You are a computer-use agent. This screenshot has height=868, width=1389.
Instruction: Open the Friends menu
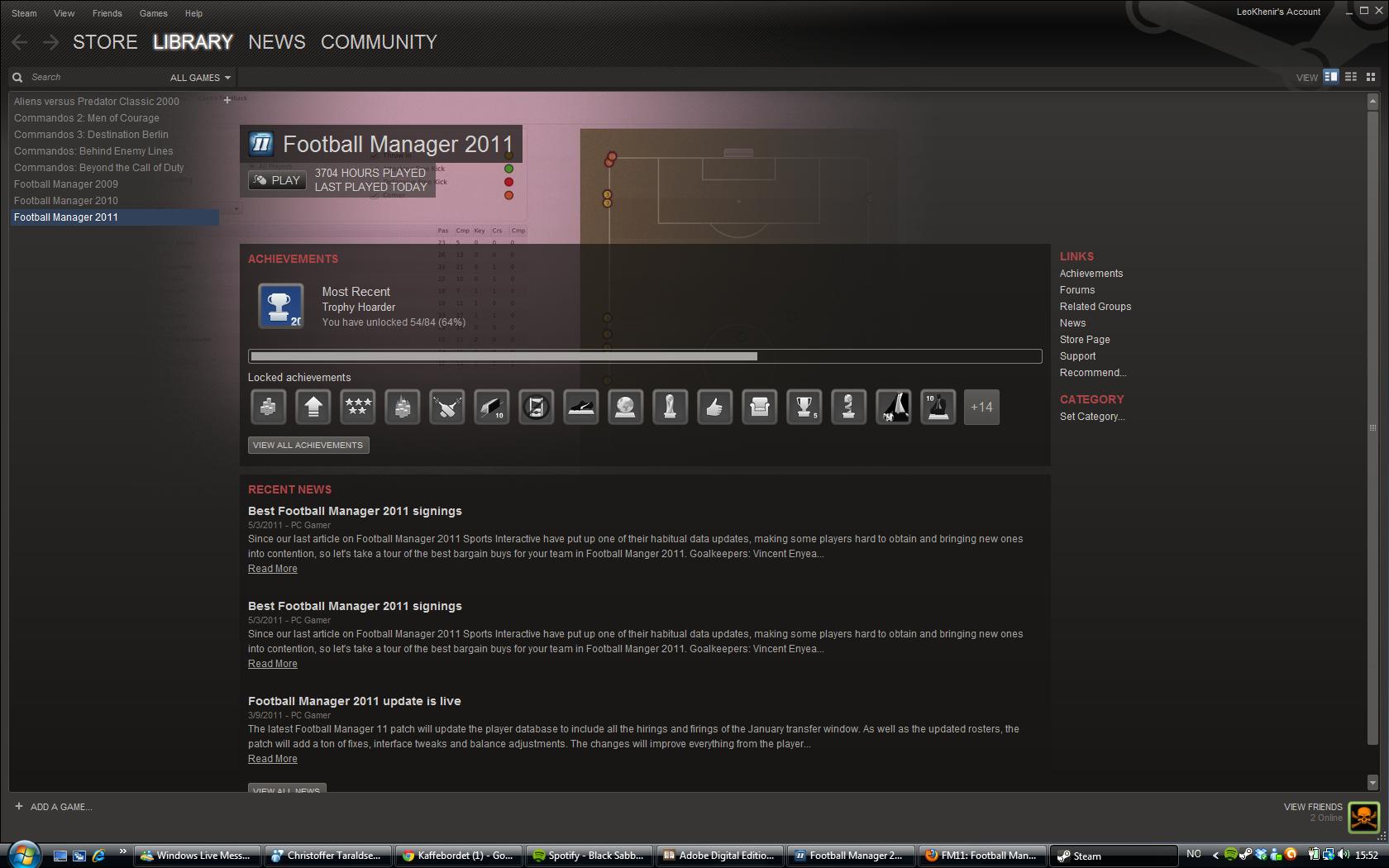107,13
